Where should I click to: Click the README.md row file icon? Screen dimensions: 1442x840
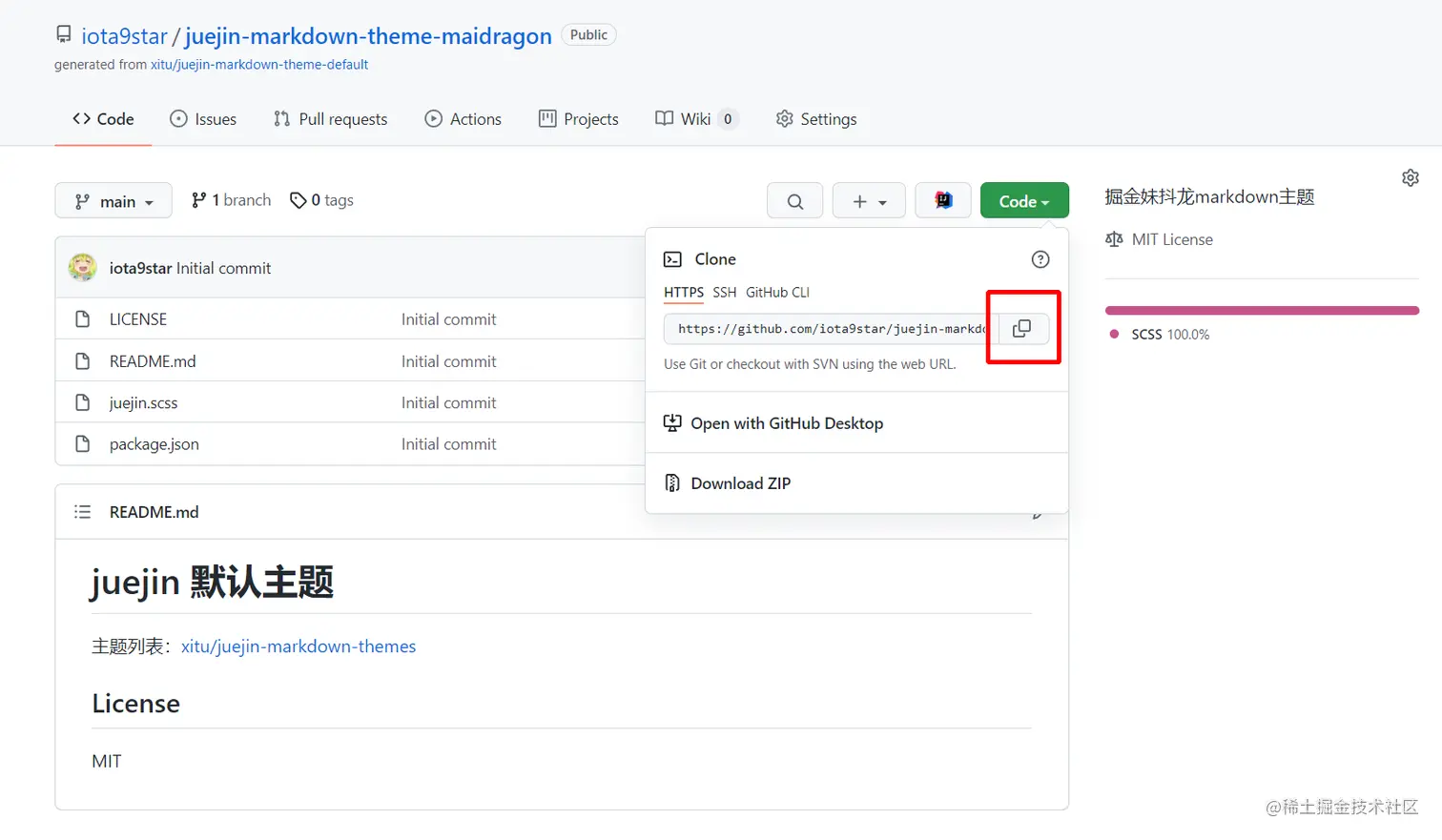point(83,361)
